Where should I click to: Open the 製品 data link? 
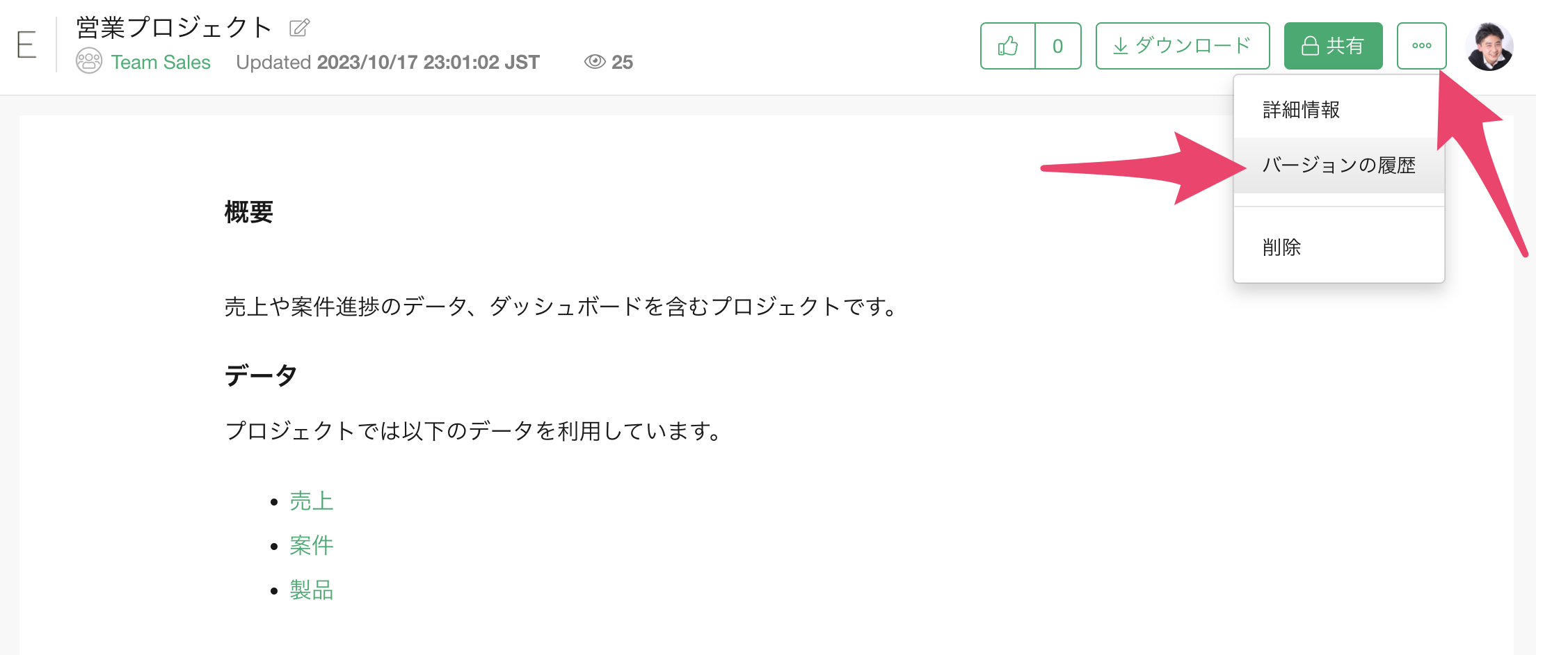(312, 590)
